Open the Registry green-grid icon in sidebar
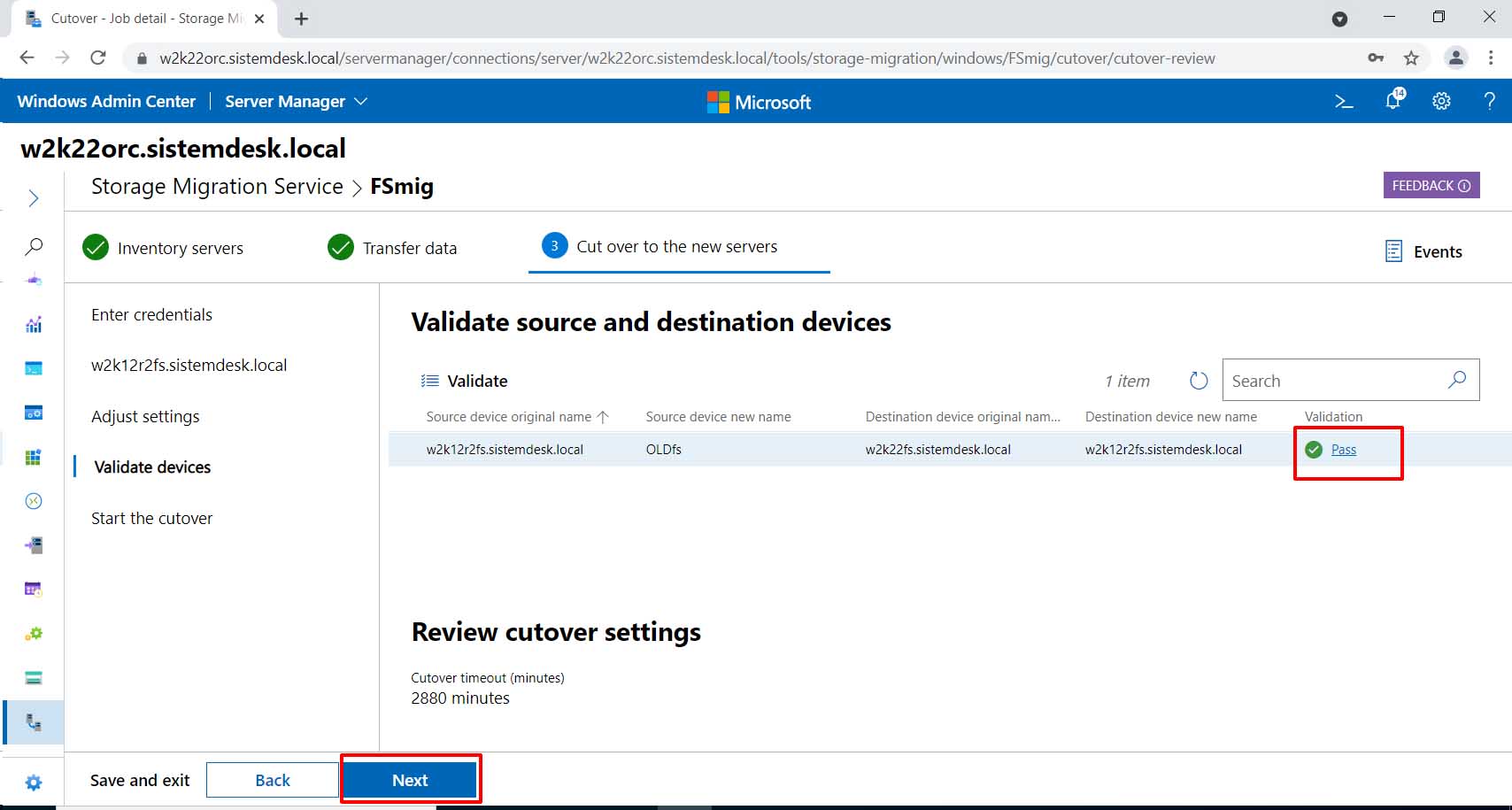 coord(34,457)
